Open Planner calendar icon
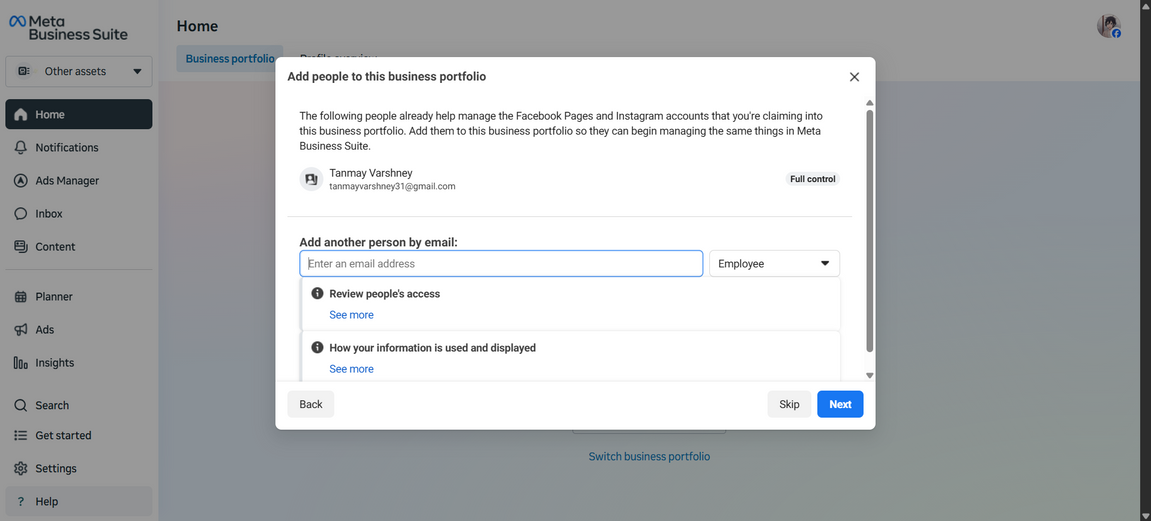The width and height of the screenshot is (1151, 521). (21, 297)
